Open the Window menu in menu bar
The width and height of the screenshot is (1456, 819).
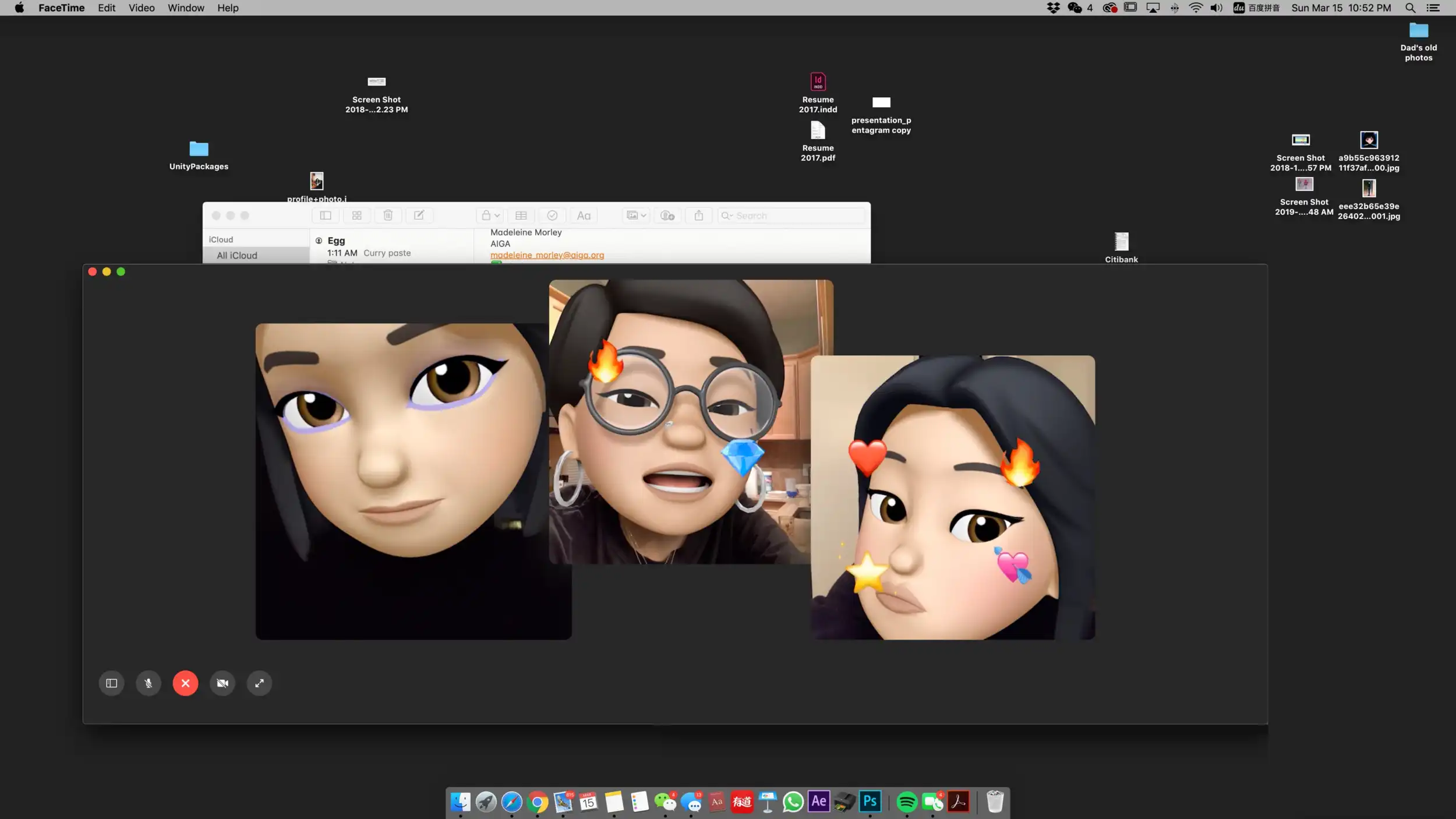click(185, 8)
